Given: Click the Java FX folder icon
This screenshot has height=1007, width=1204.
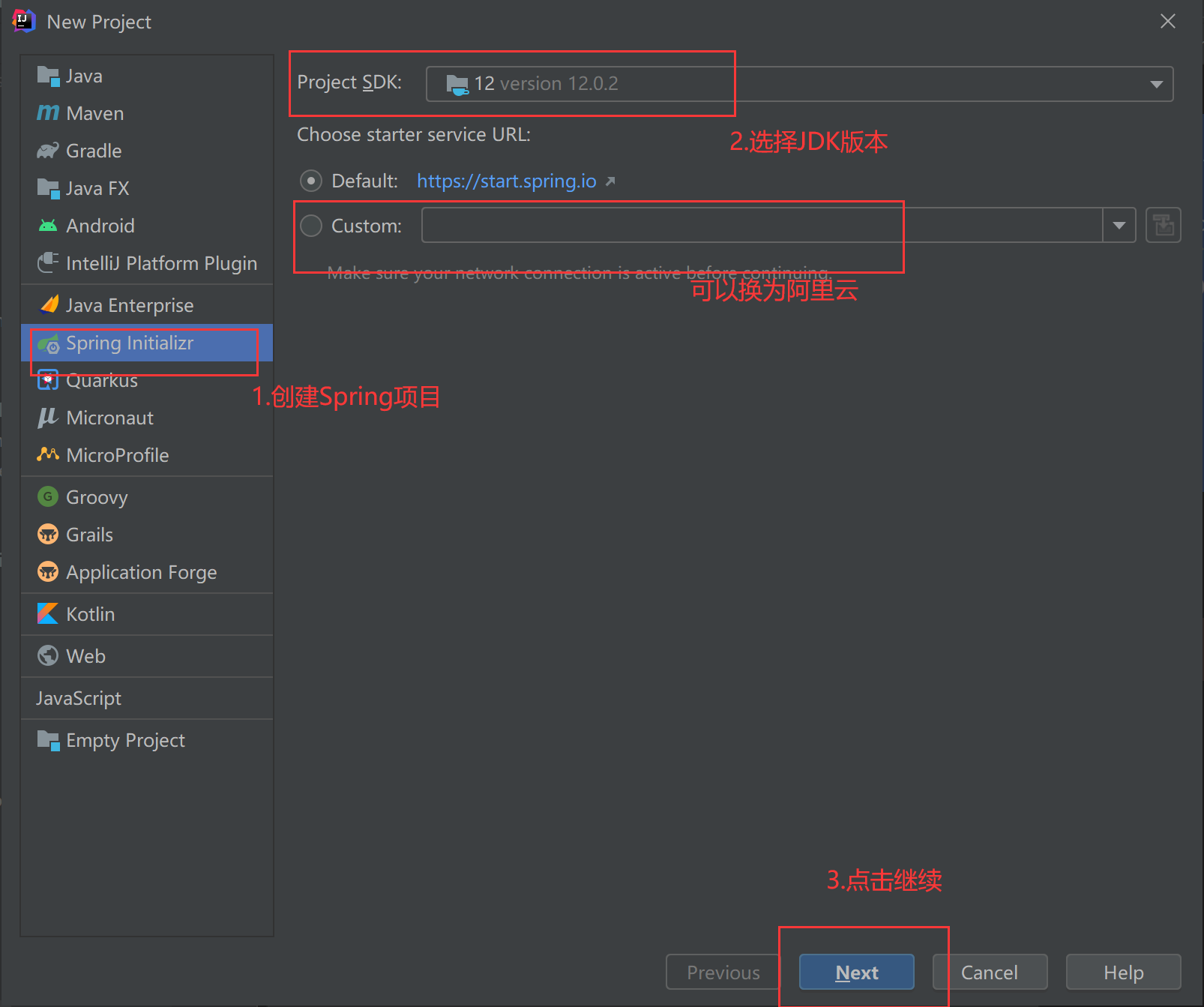Looking at the screenshot, I should 48,188.
